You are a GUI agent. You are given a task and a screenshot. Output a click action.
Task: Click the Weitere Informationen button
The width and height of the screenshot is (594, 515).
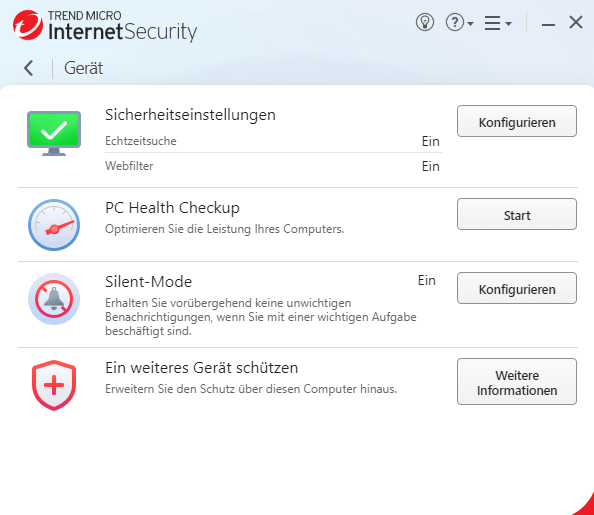click(x=517, y=382)
